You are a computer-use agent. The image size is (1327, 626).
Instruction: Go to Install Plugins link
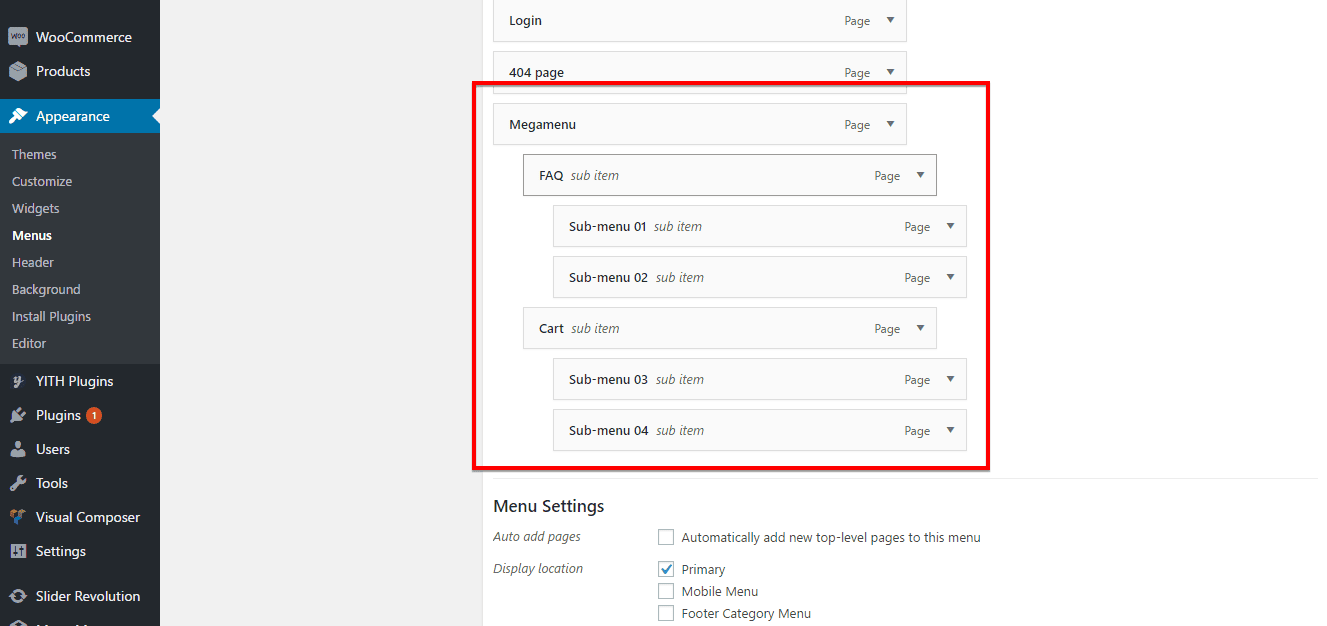(51, 317)
